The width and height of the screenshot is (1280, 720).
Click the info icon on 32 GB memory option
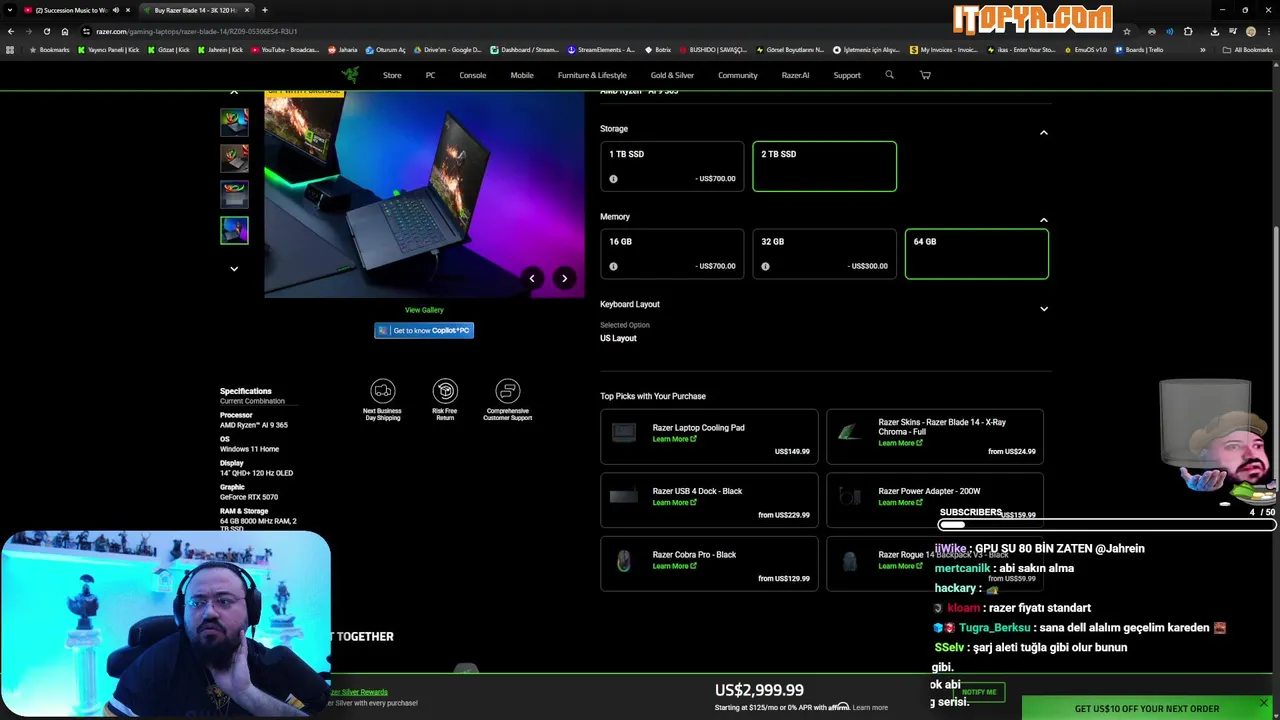click(765, 266)
